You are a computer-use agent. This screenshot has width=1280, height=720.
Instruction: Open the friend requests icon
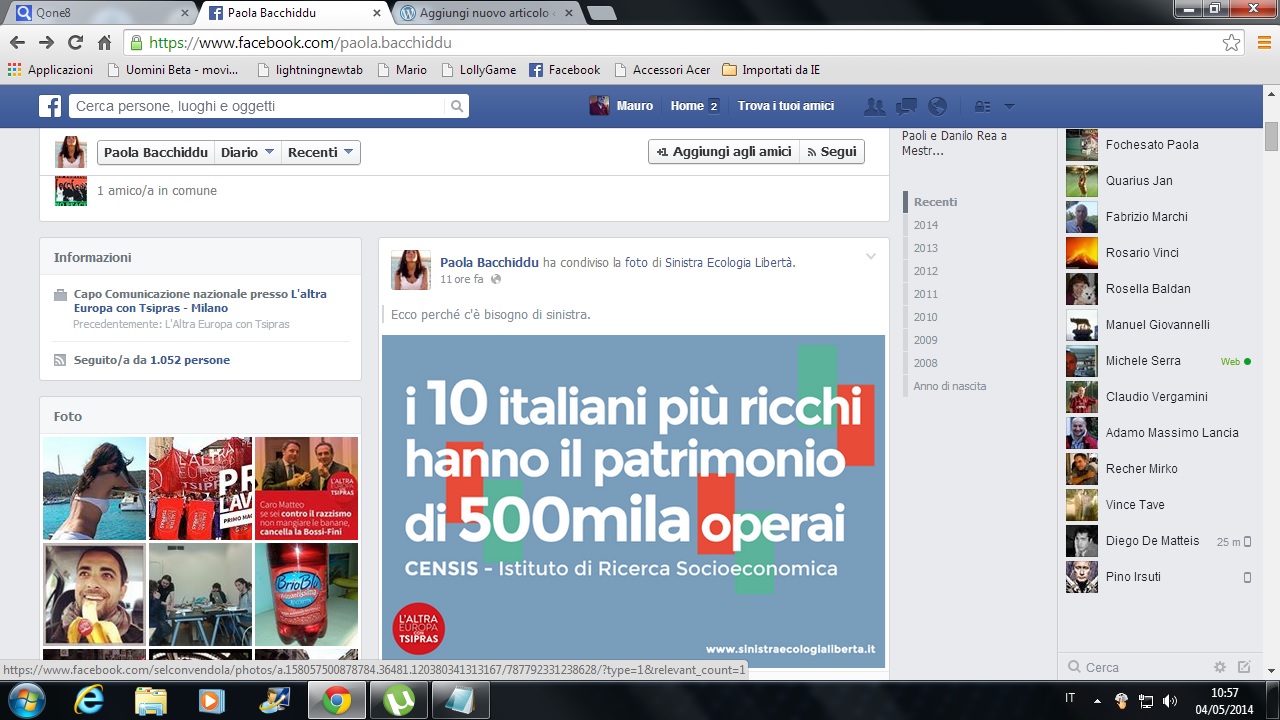(874, 106)
